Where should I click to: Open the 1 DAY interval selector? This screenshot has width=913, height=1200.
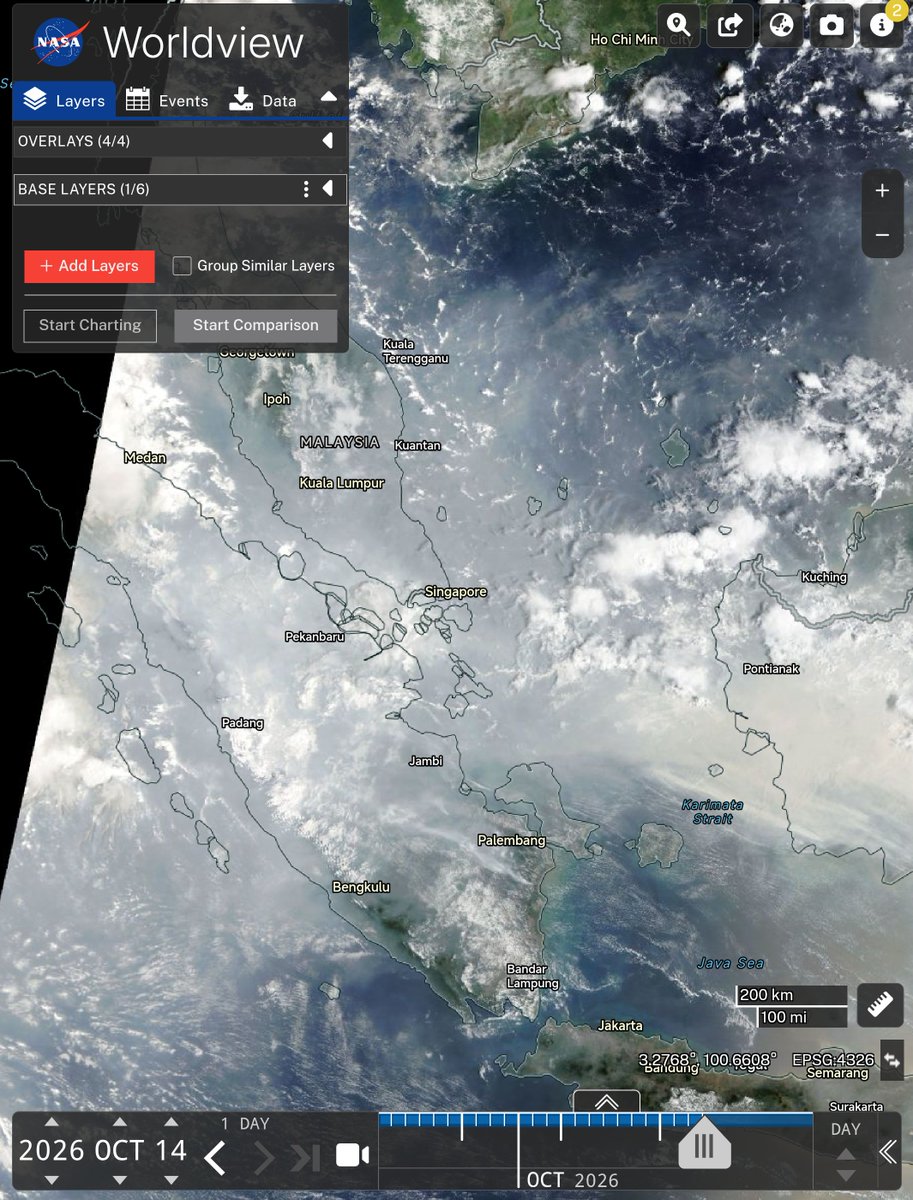pyautogui.click(x=245, y=1124)
